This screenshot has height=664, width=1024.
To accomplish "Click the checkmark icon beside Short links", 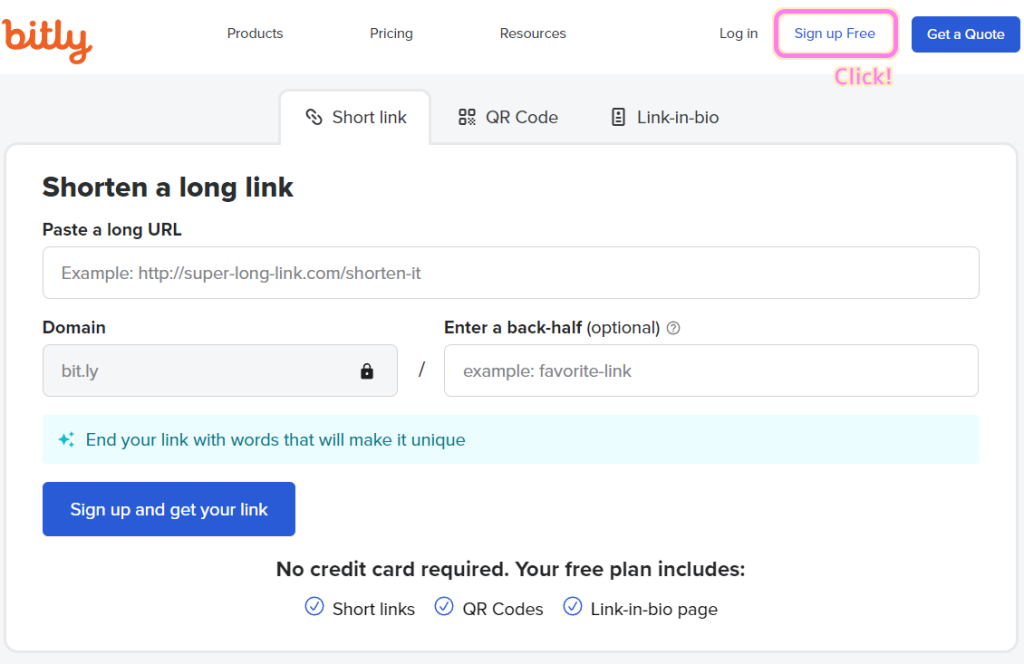I will (x=313, y=607).
